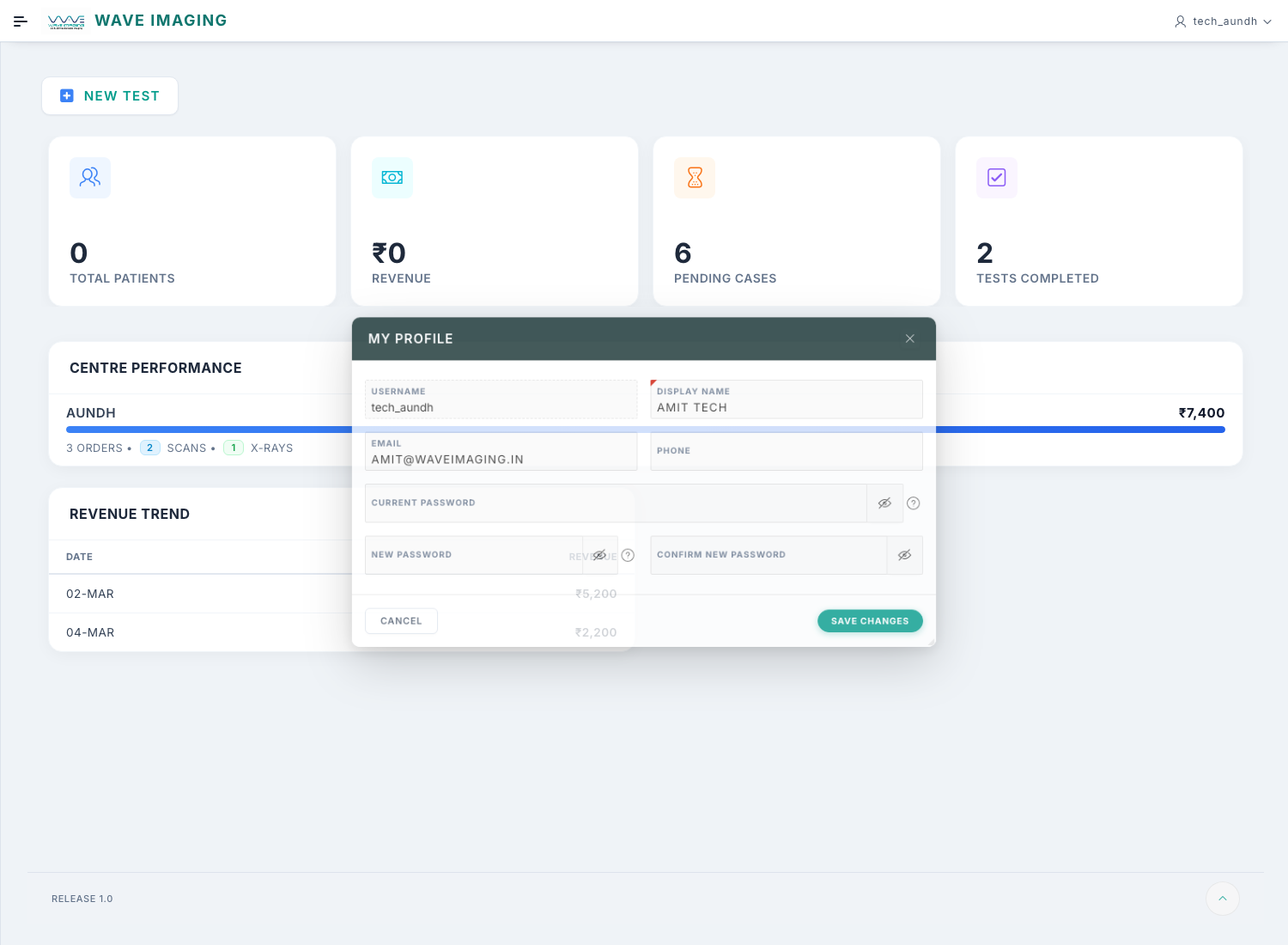Focus the Display Name input field

pos(786,407)
